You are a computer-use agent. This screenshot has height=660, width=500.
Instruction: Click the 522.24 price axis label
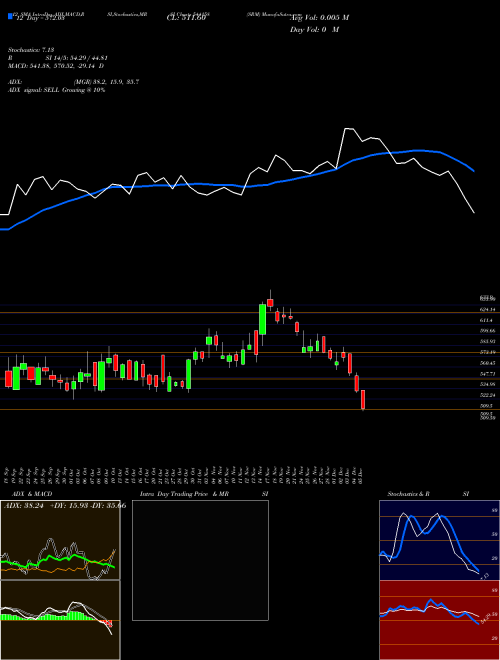point(487,395)
